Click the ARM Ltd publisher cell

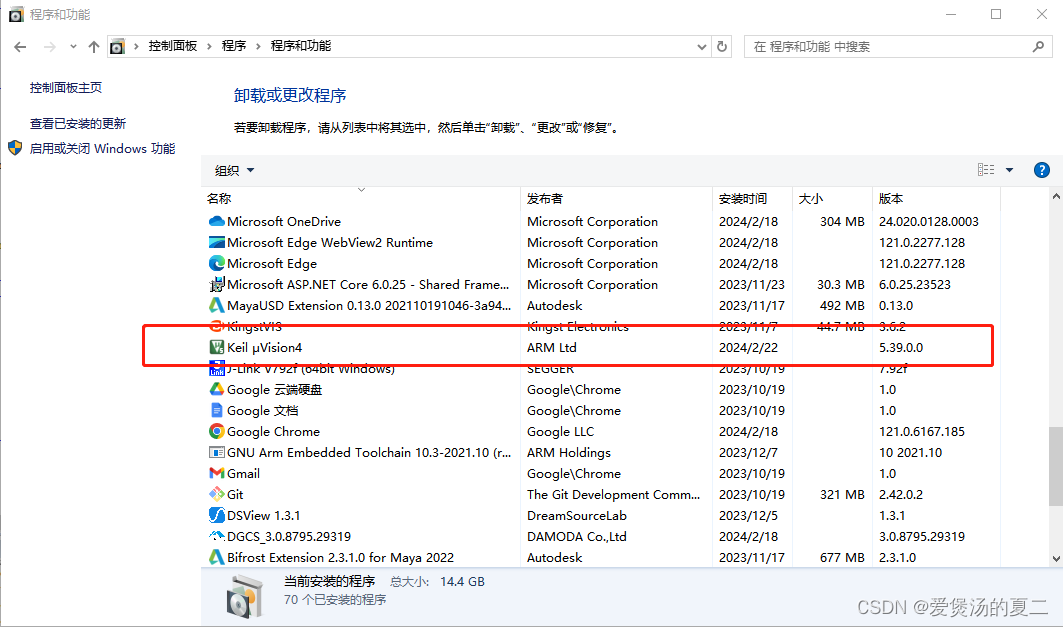[x=552, y=348]
